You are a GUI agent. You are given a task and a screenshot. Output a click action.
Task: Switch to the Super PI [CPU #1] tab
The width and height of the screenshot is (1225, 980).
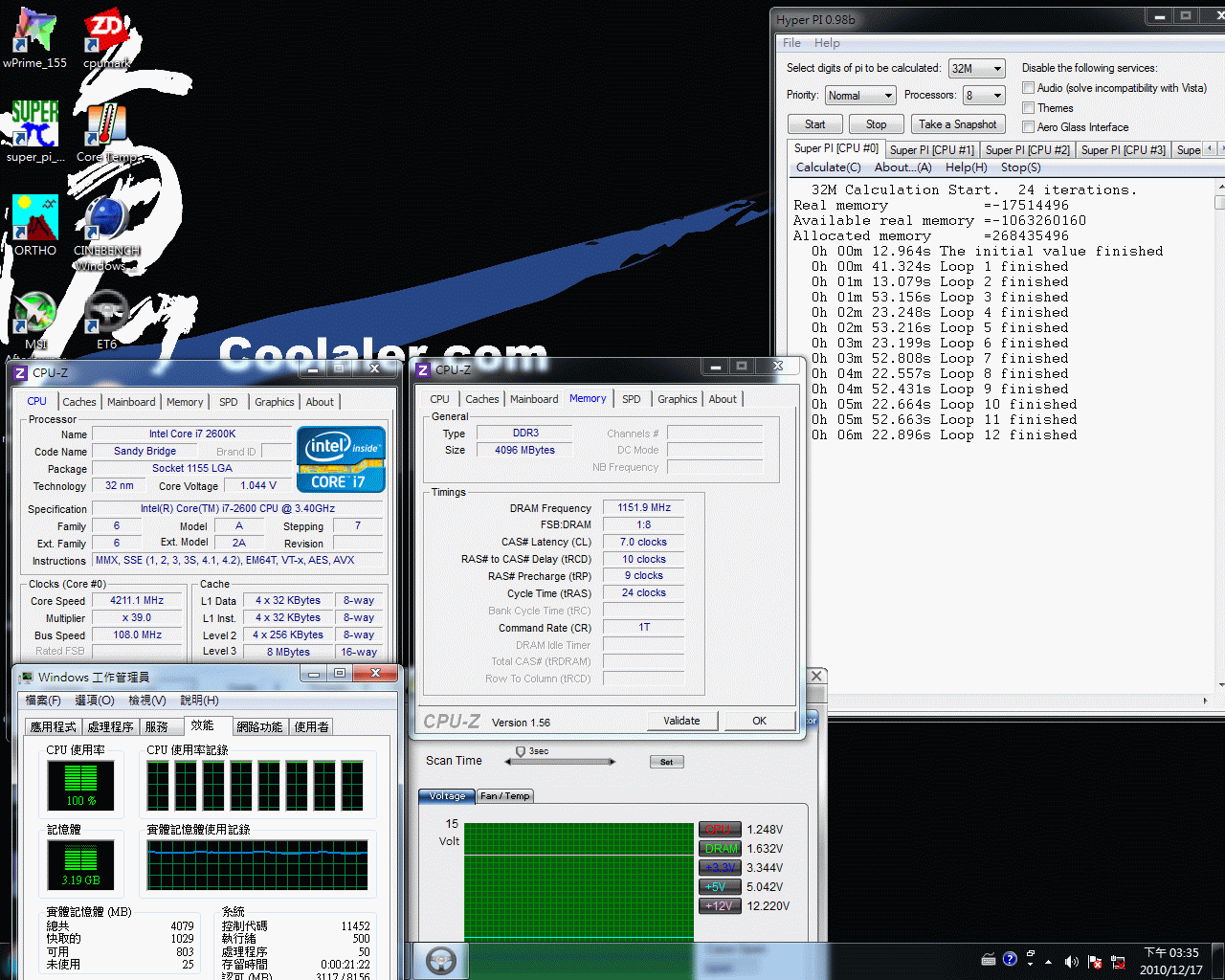point(931,150)
